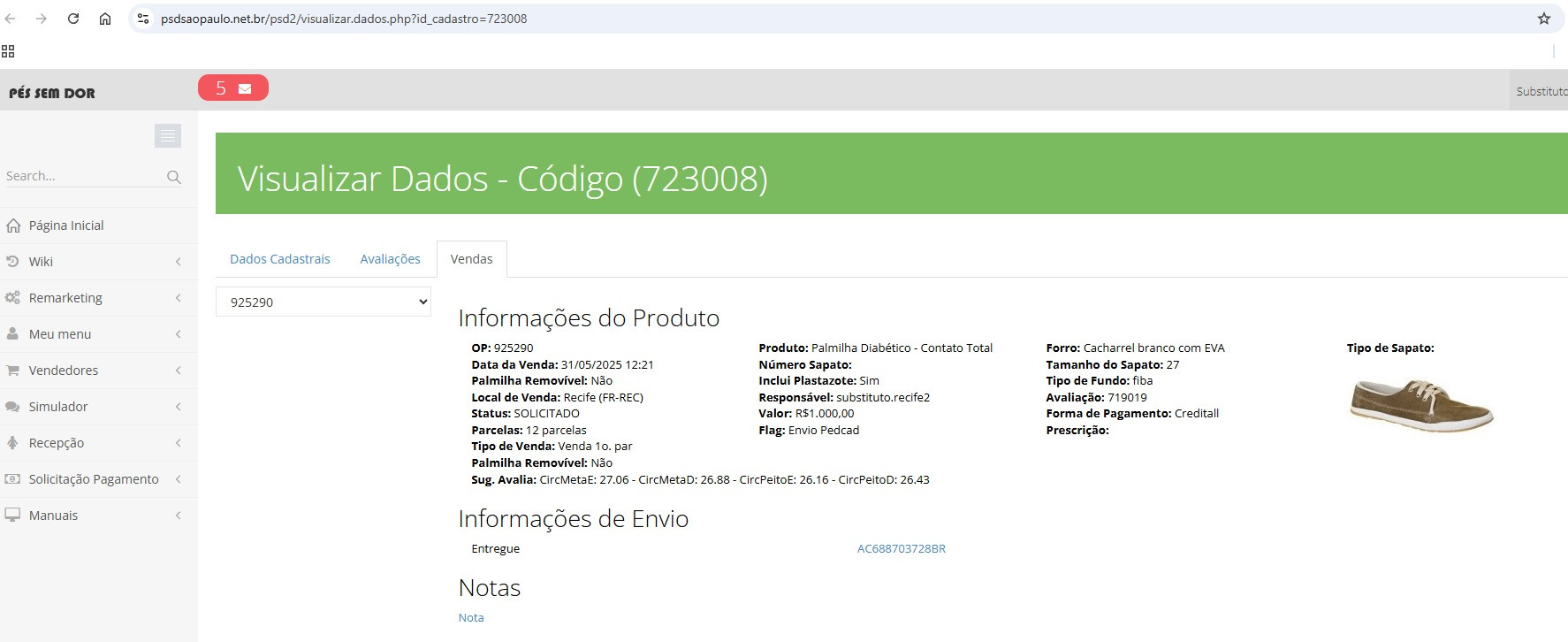Open the red messages badge showing 5

(x=233, y=88)
